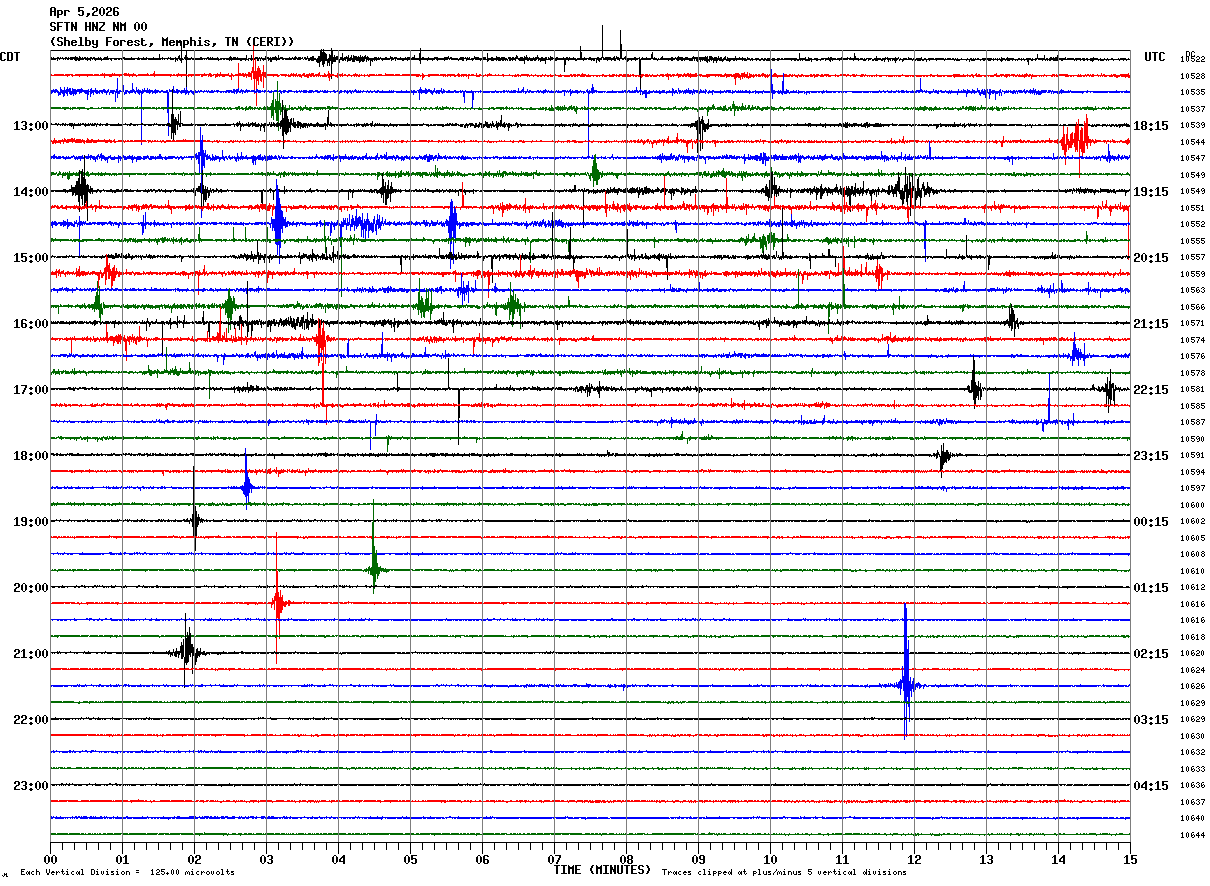This screenshot has width=1210, height=886.
Task: Click the '01' minute tick label
Action: click(122, 859)
